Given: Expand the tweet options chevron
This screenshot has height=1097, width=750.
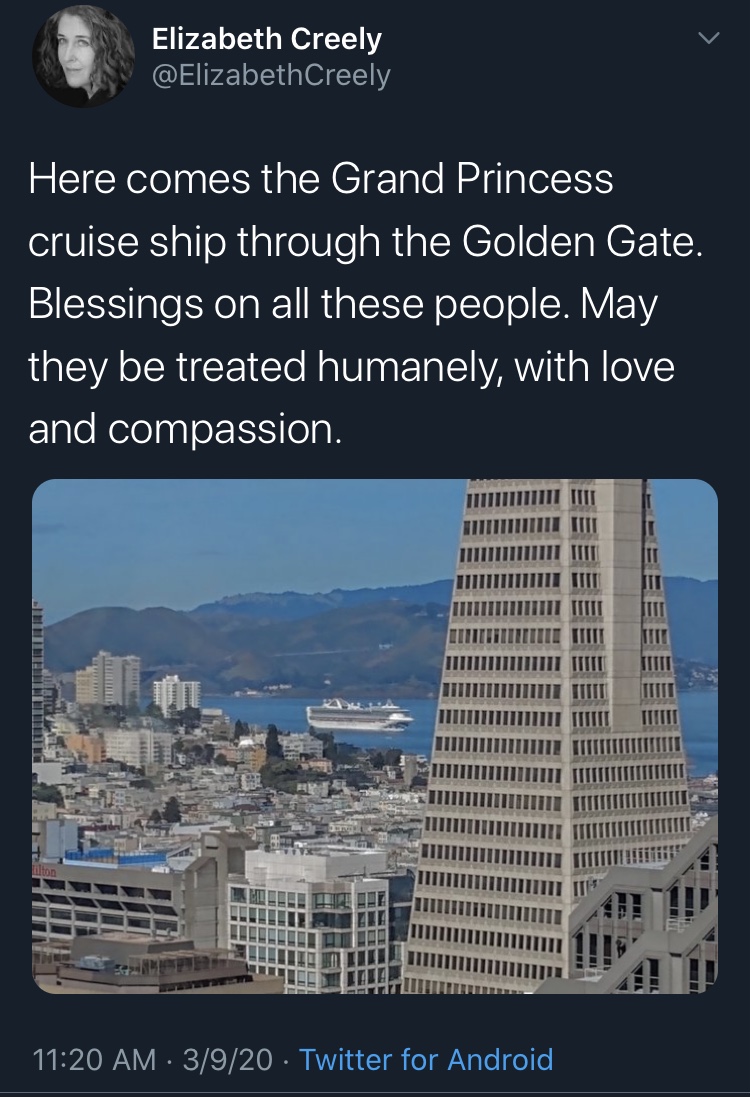Looking at the screenshot, I should [707, 39].
